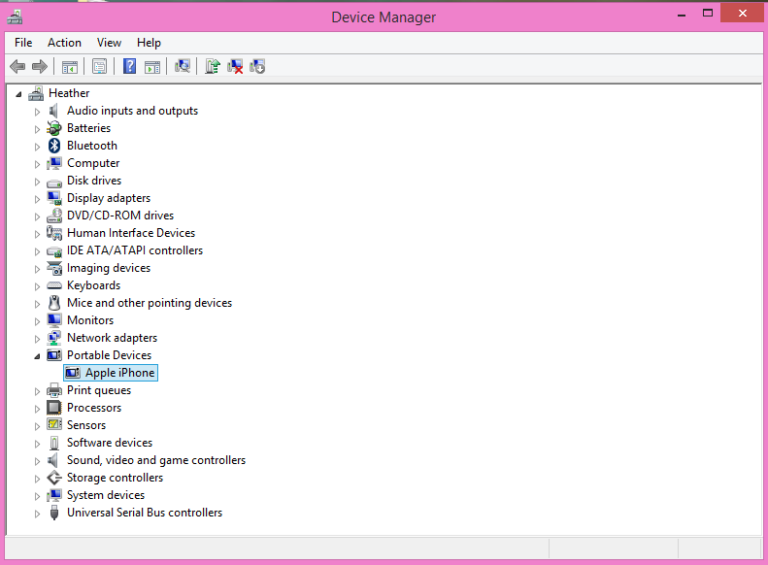Click the Apple iPhone device icon
Viewport: 768px width, 565px height.
tap(72, 373)
